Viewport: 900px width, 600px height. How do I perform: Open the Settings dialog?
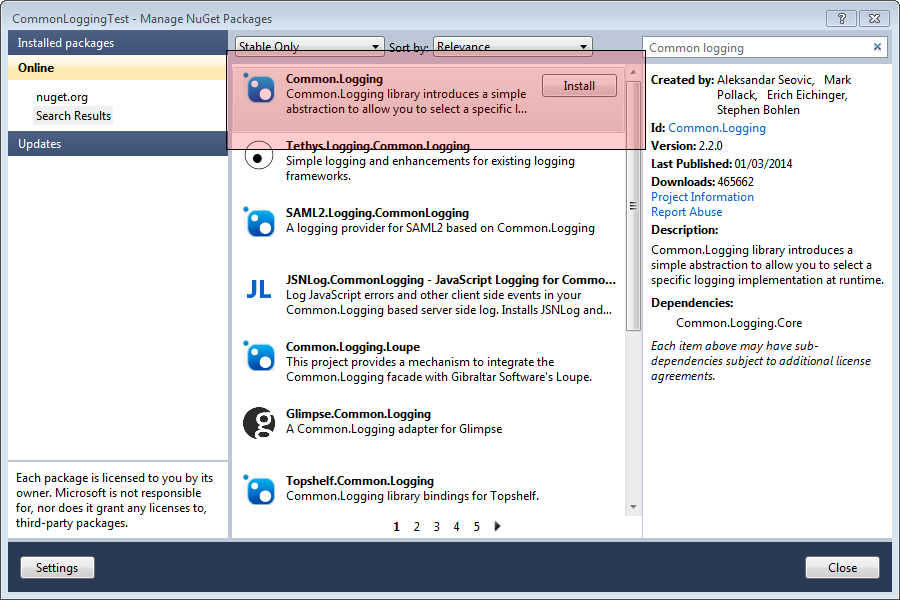(57, 568)
